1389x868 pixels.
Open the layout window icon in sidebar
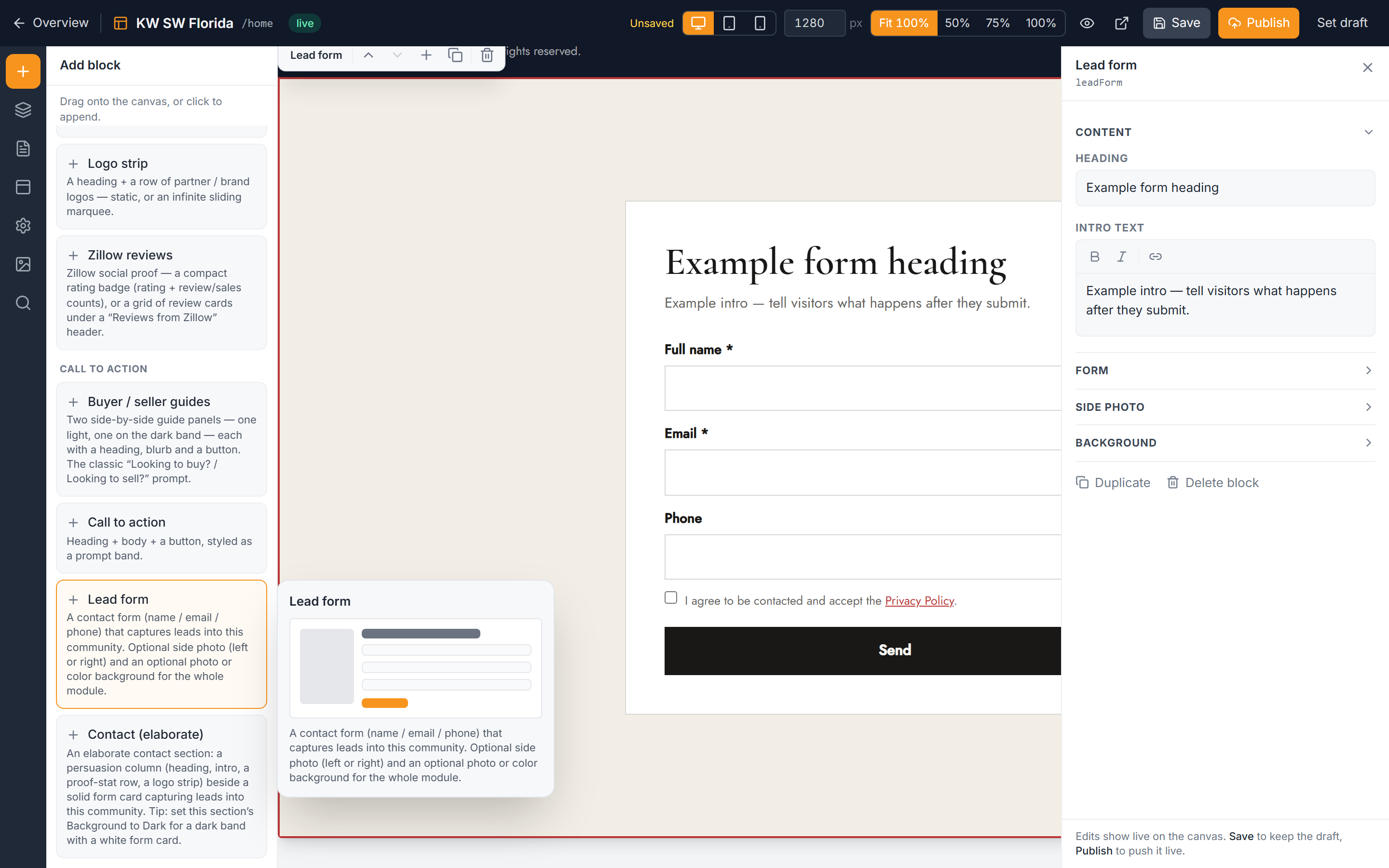[23, 187]
